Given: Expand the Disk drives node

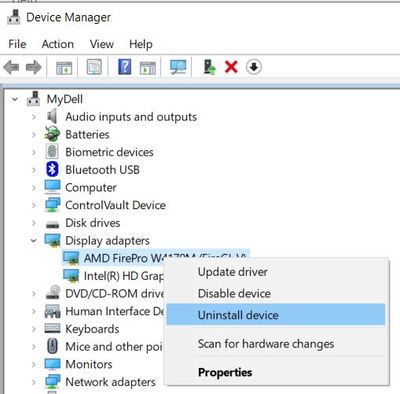Looking at the screenshot, I should click(34, 223).
